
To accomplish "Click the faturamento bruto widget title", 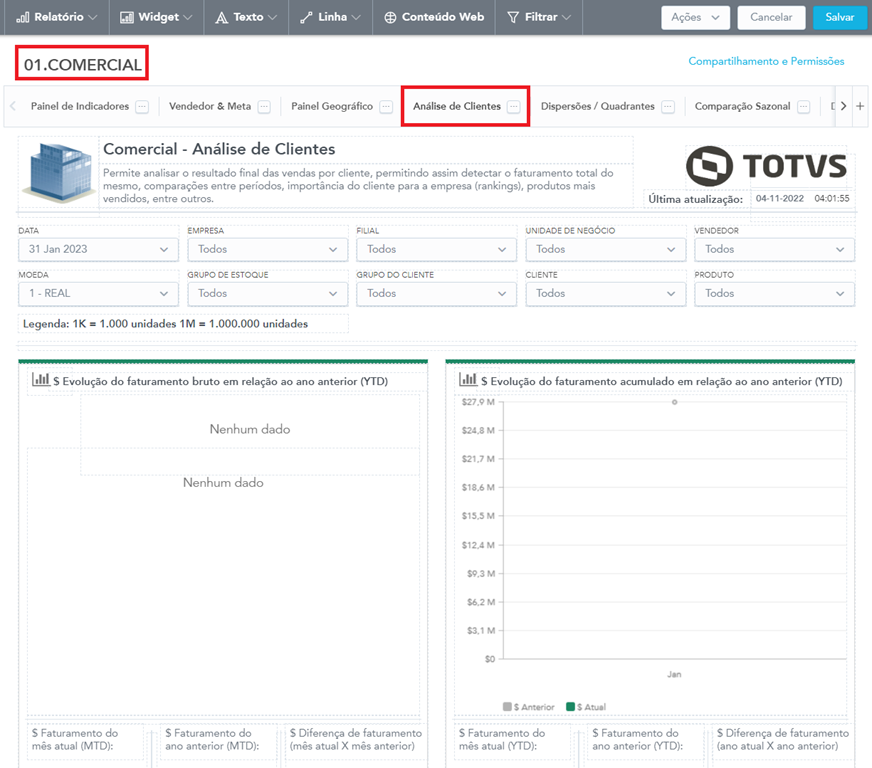I will (220, 381).
